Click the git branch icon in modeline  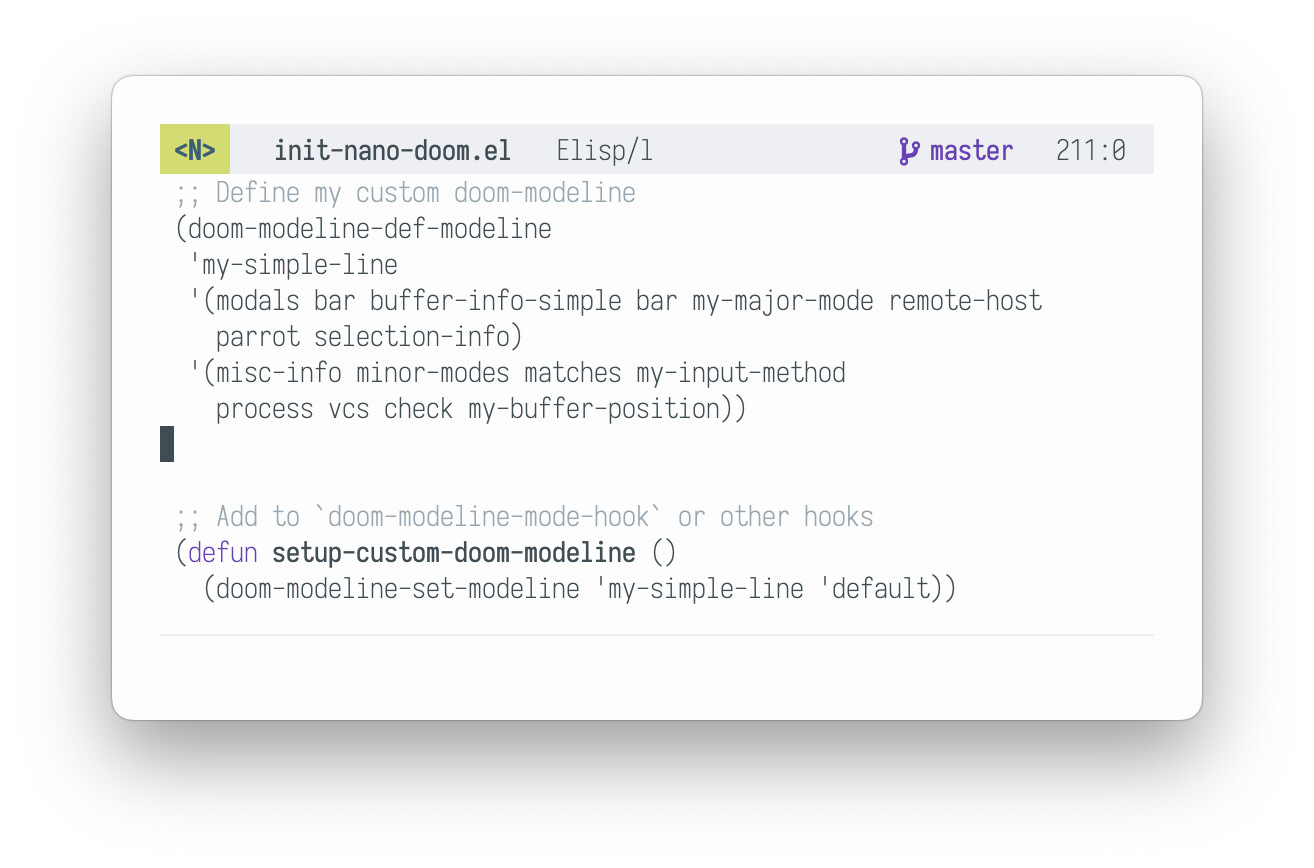(909, 151)
